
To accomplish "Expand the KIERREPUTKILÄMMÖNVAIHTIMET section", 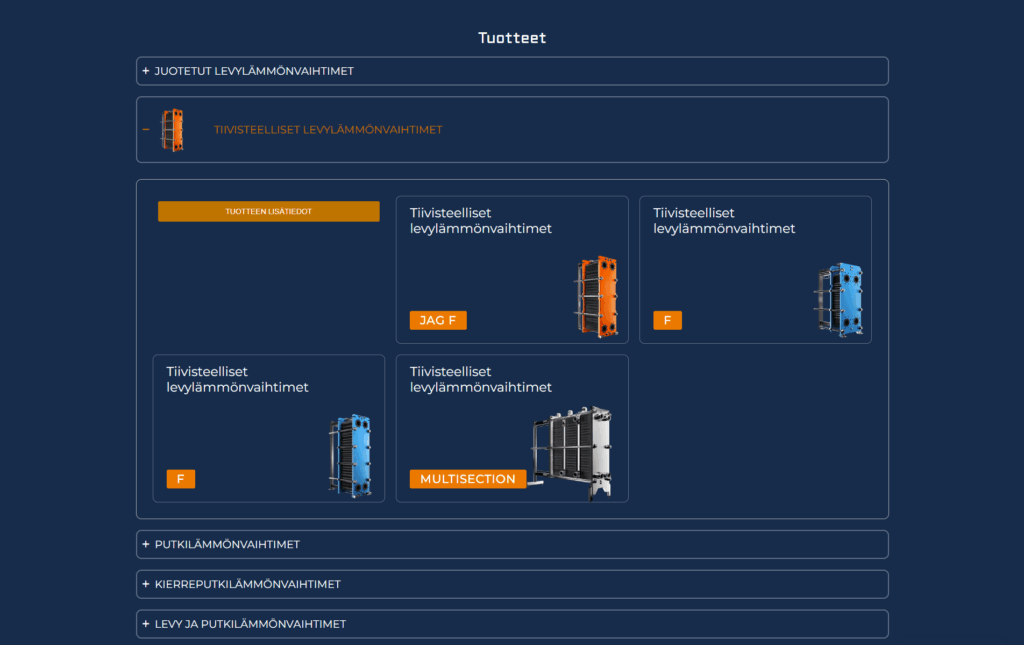I will [x=512, y=584].
